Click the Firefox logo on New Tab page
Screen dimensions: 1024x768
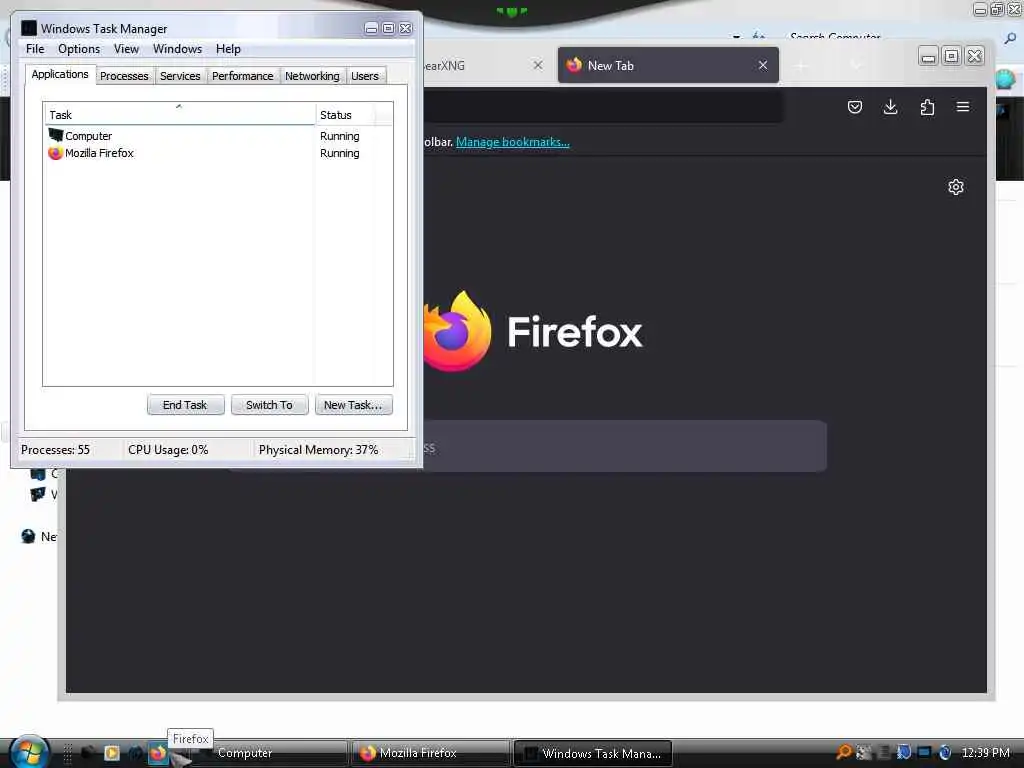pyautogui.click(x=456, y=332)
